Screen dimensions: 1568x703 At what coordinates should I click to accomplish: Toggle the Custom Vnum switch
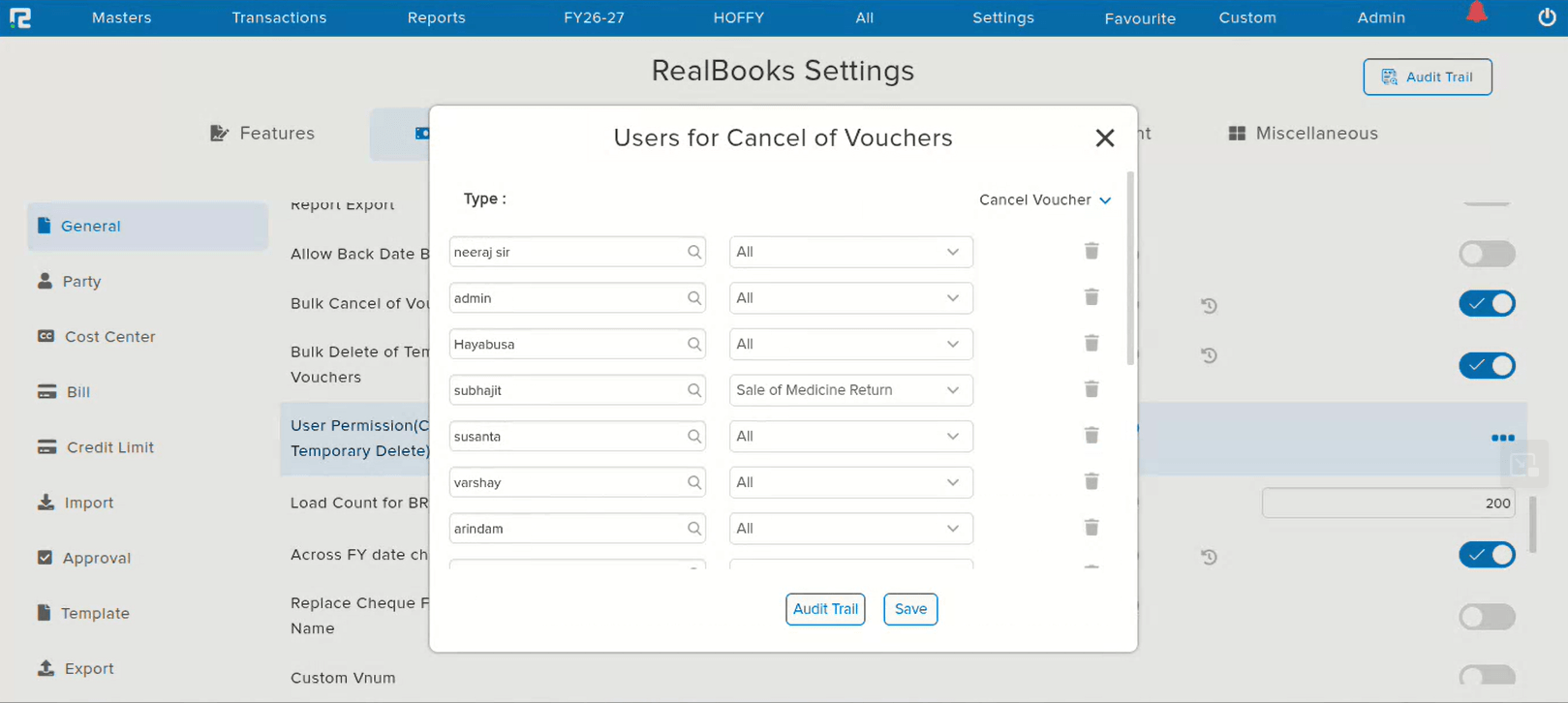(x=1487, y=677)
